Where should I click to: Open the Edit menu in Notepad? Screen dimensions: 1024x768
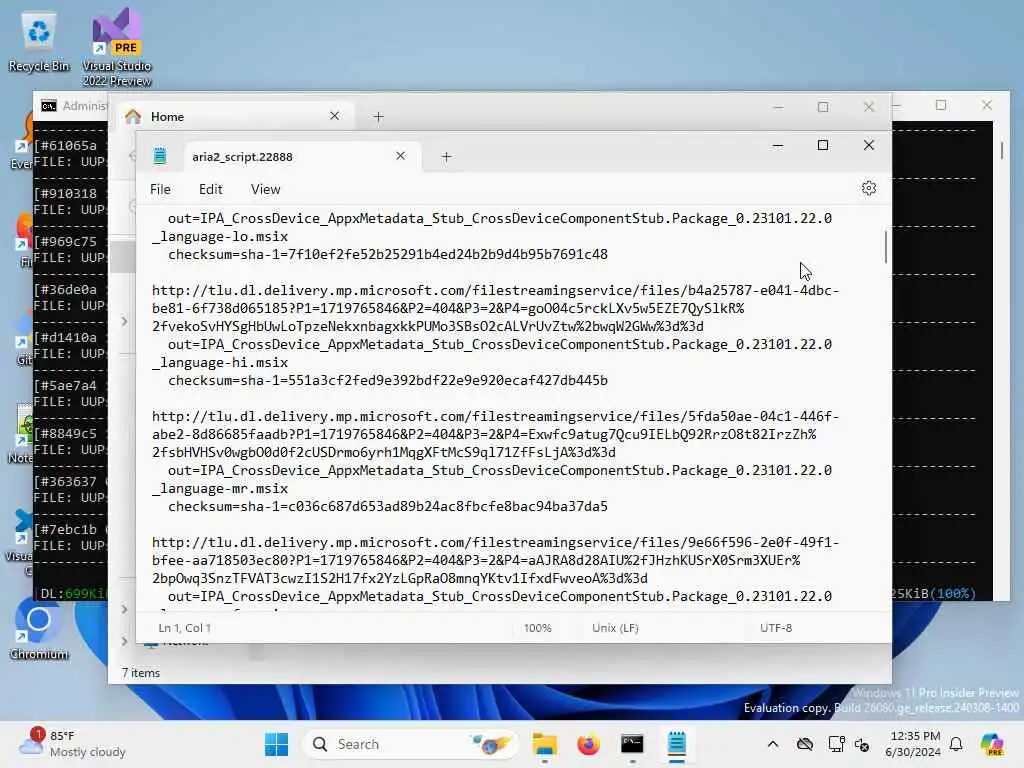click(210, 189)
